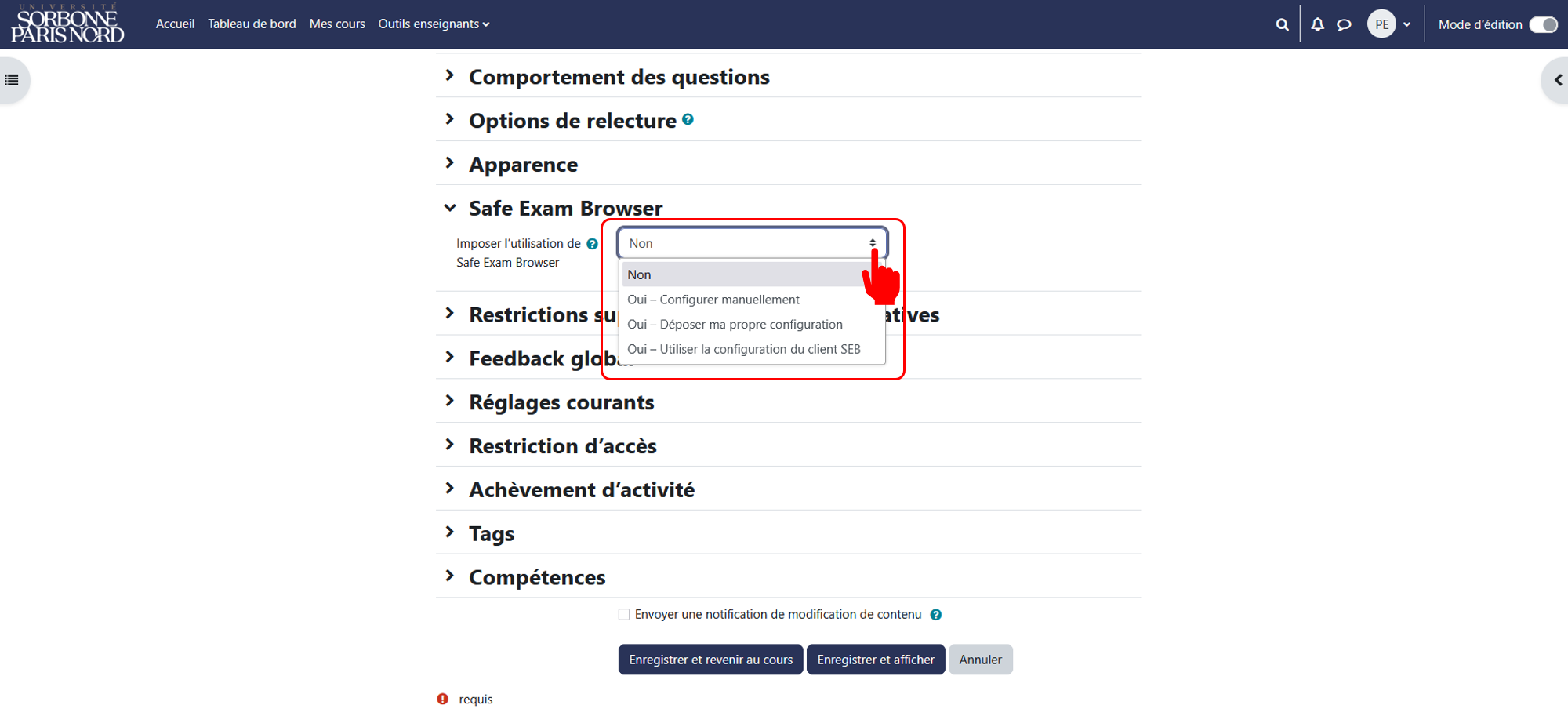Click help icon for Safe Exam Browser setting
Viewport: 1568px width, 716px height.
[x=592, y=244]
